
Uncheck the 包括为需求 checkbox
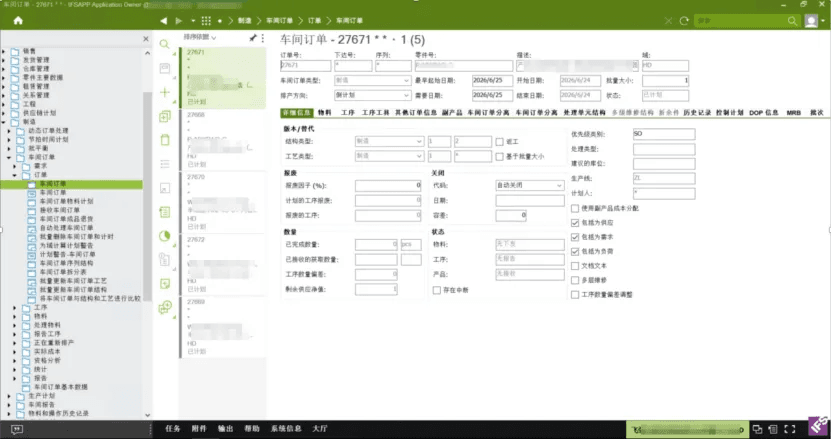[x=575, y=237]
